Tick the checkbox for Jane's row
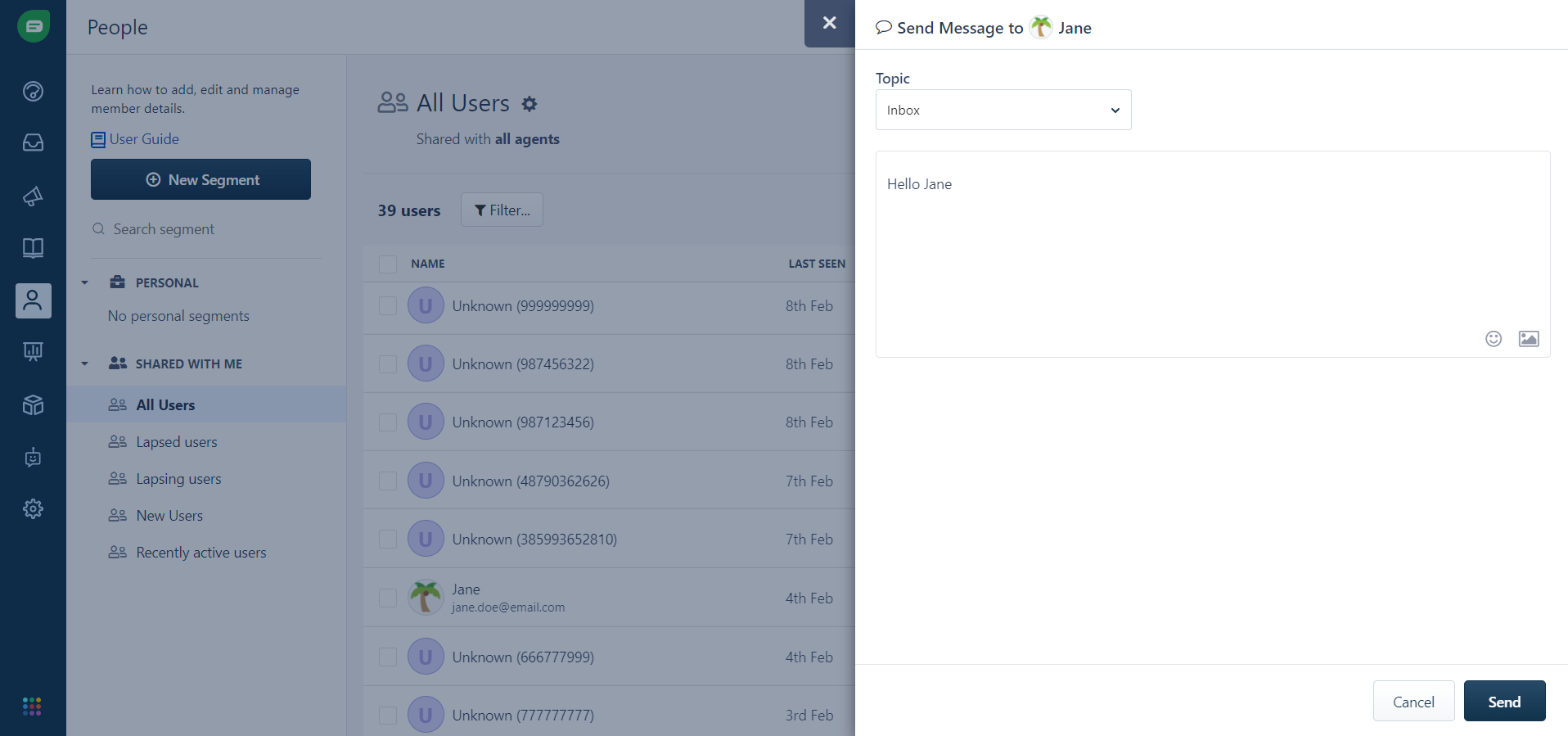 (388, 598)
